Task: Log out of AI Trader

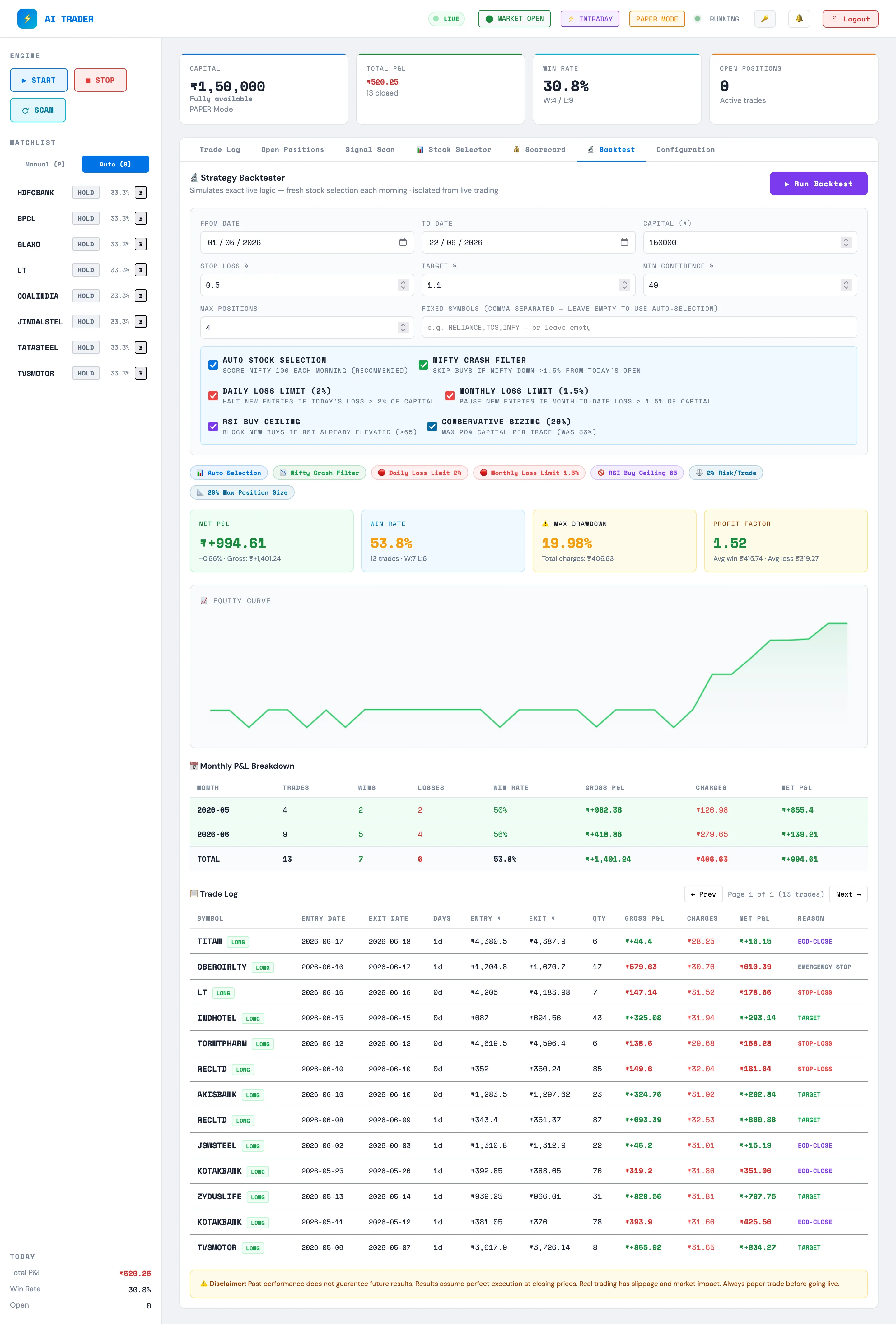Action: [x=850, y=19]
